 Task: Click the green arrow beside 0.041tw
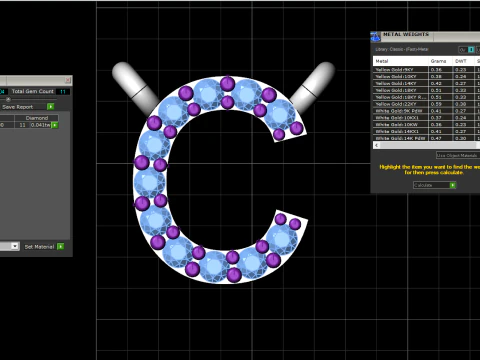click(55, 125)
